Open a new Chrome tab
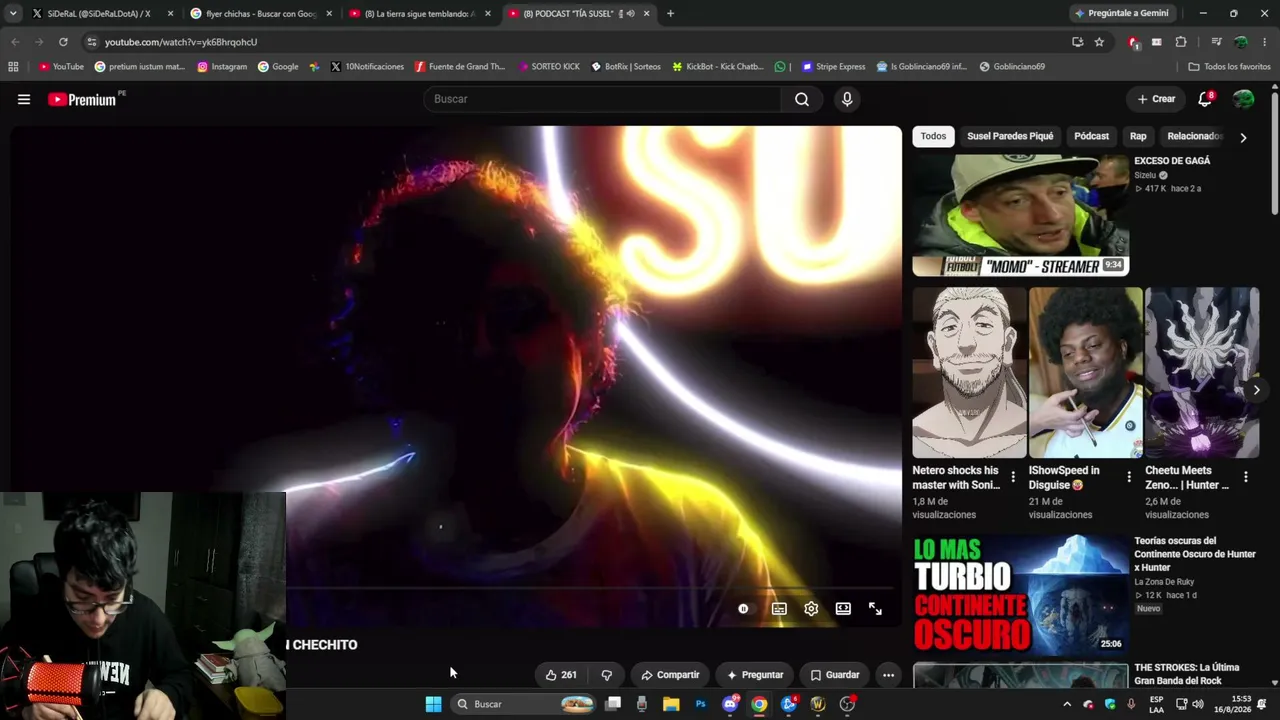1280x720 pixels. (x=670, y=13)
